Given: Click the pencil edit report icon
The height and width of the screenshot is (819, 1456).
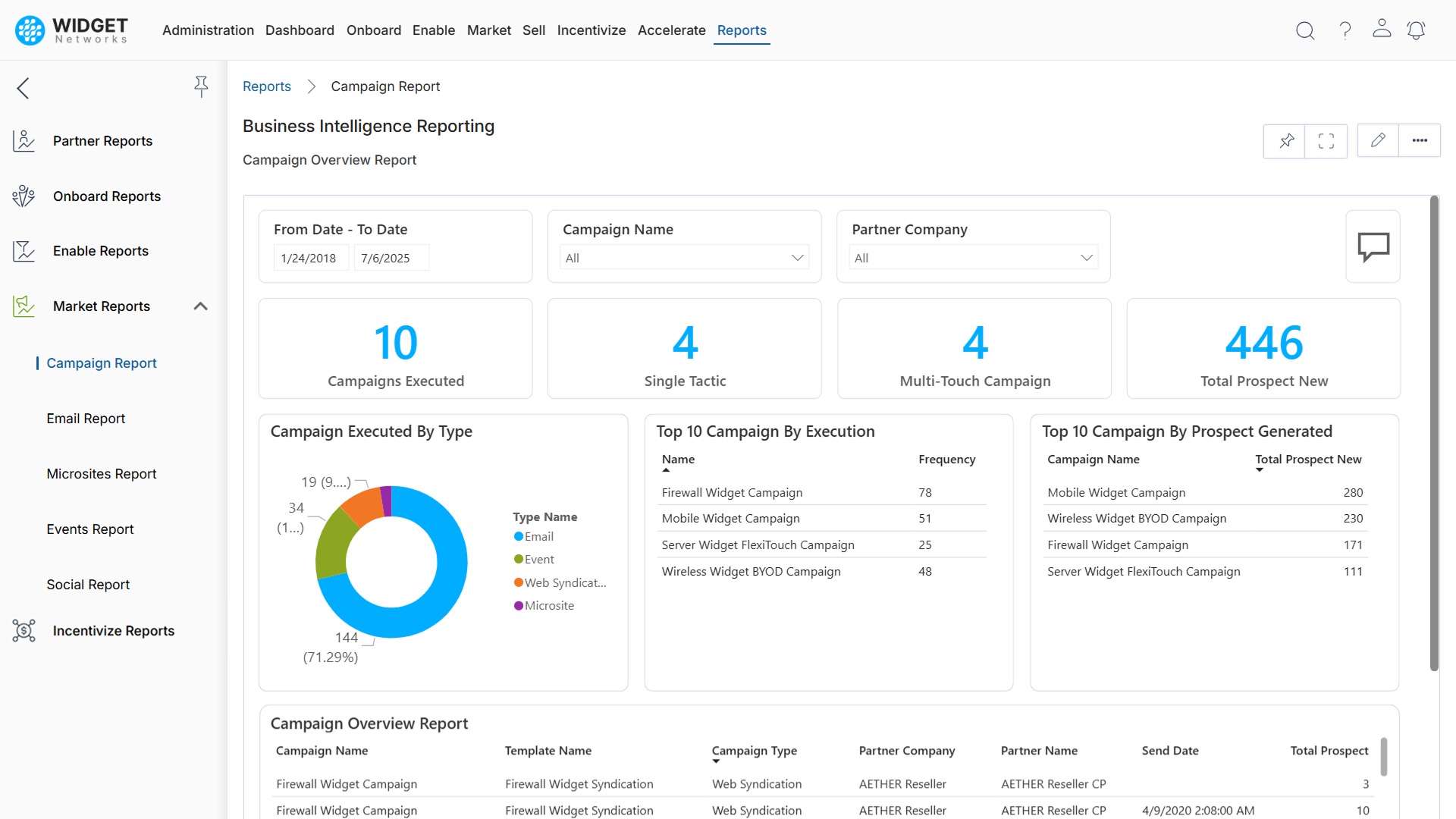Looking at the screenshot, I should tap(1378, 140).
